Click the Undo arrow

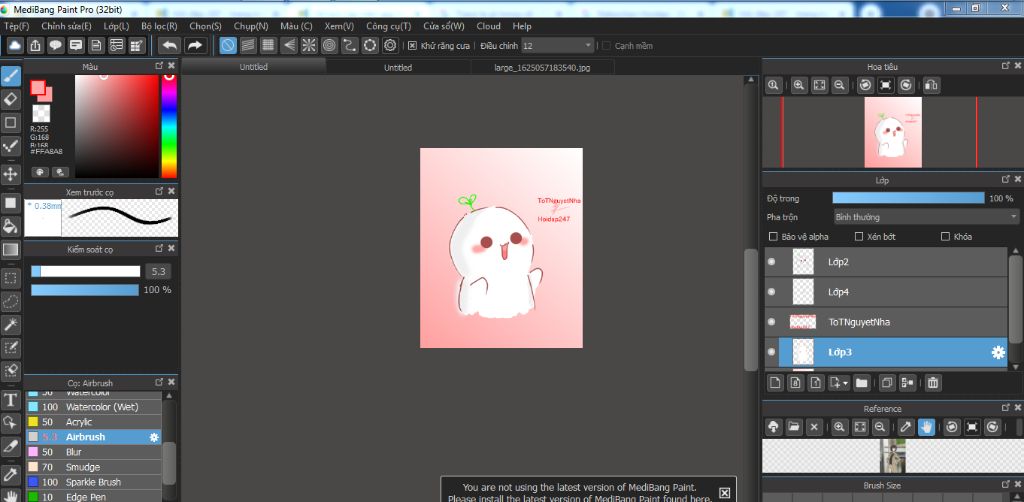[170, 45]
